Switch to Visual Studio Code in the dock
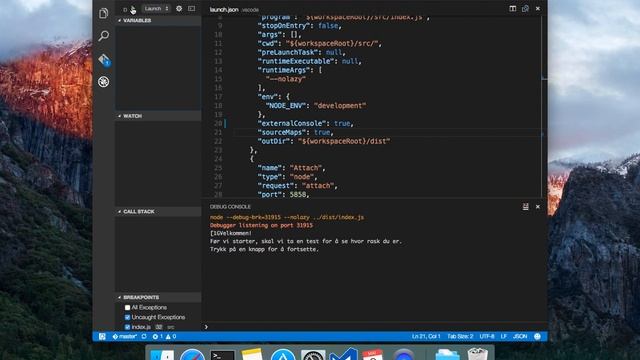Viewport: 640px width, 360px height. 344,354
